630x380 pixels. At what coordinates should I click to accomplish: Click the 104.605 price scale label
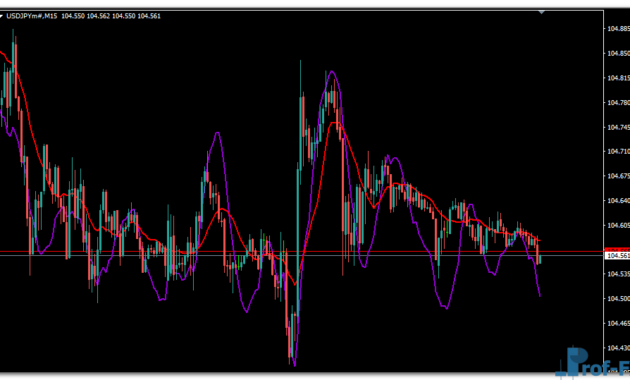click(618, 225)
